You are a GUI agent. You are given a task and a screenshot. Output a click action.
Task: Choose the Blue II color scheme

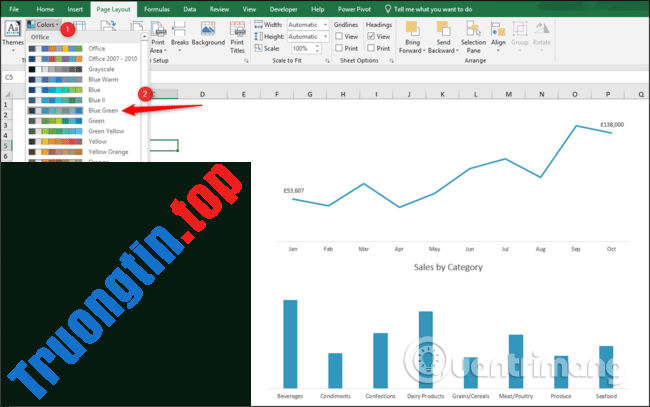[x=83, y=100]
